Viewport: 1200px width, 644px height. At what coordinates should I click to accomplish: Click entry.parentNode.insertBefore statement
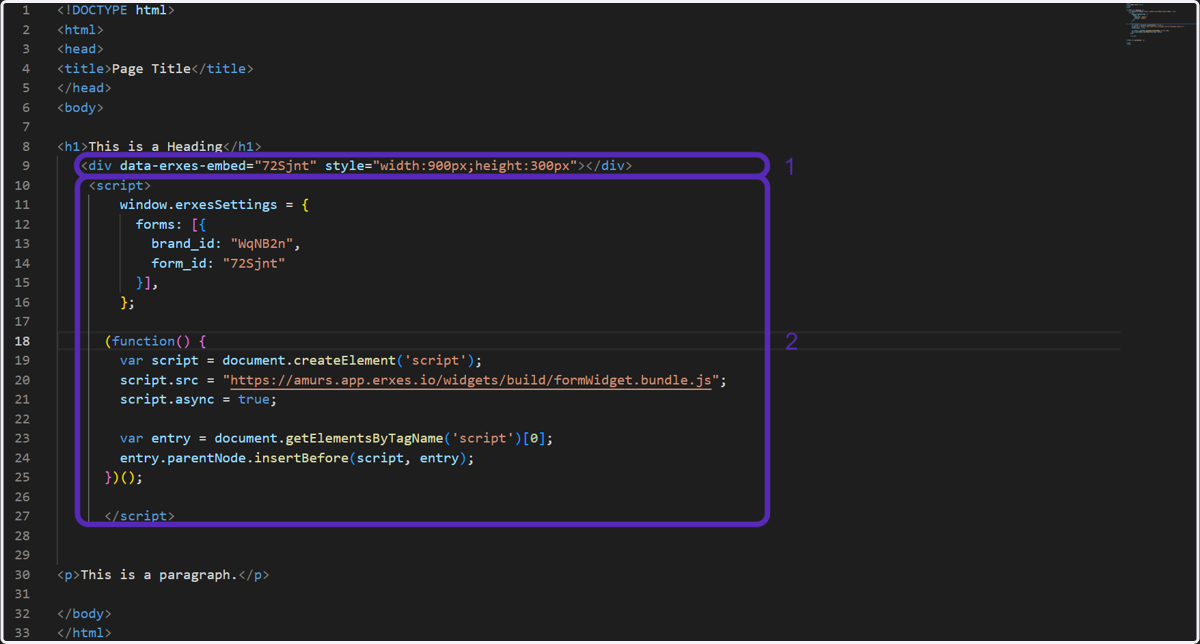297,458
